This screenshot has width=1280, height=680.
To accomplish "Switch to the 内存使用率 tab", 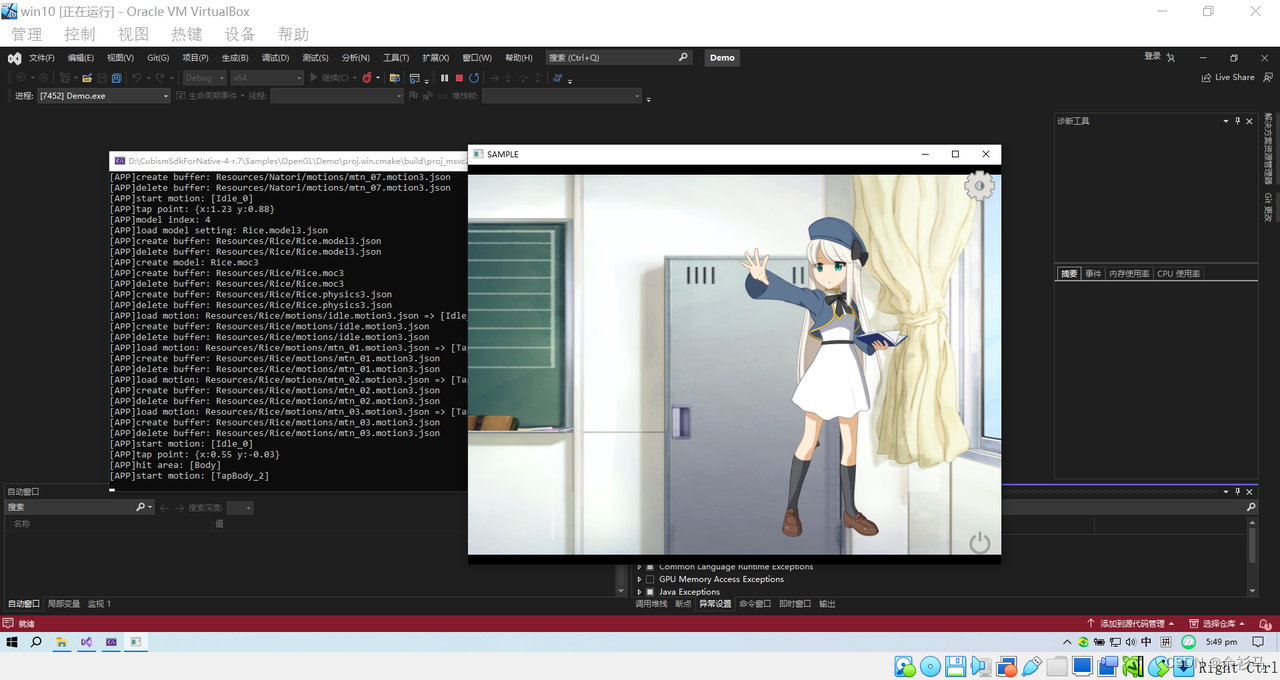I will [1129, 273].
